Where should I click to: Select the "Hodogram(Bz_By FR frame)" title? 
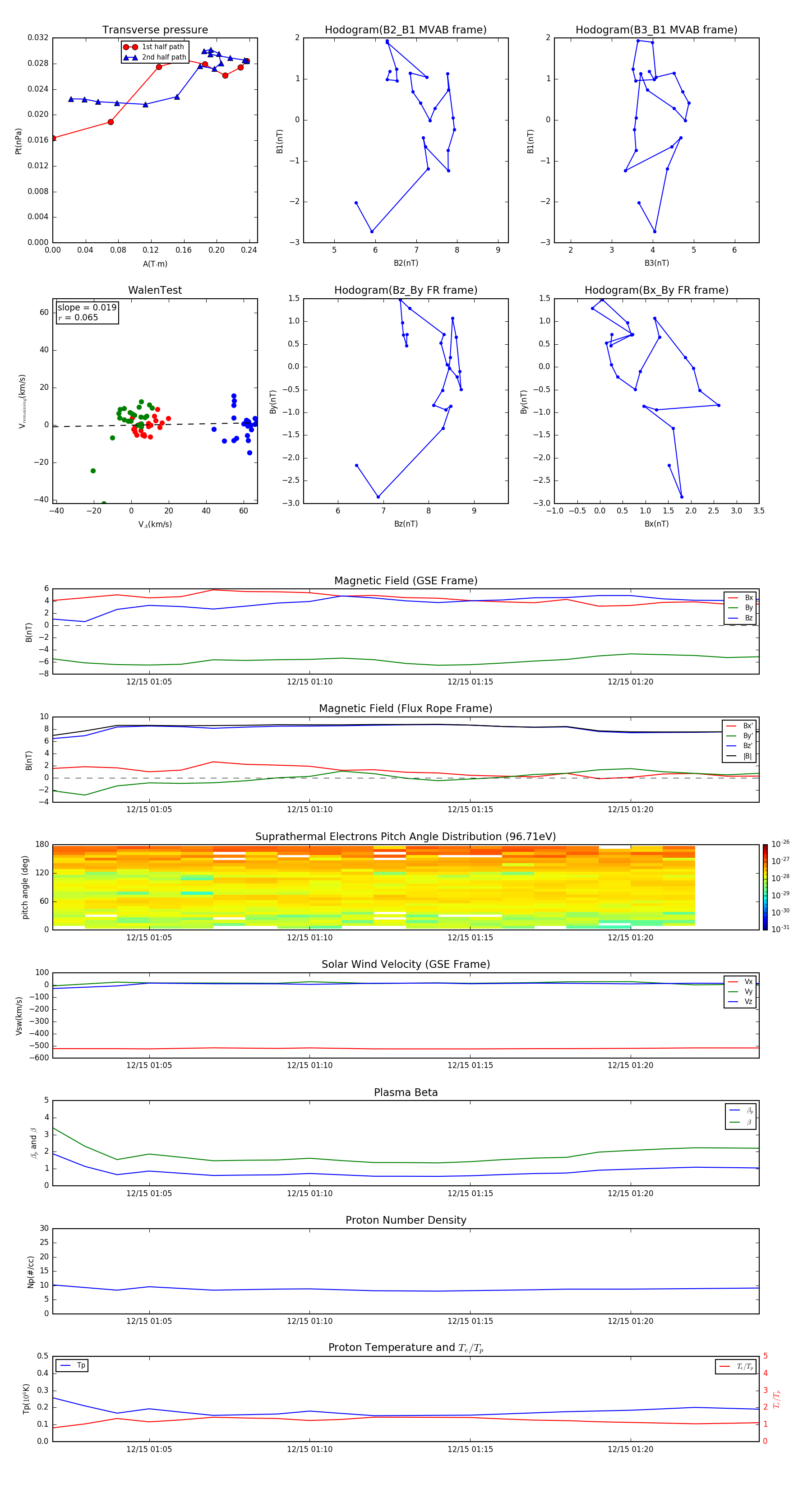[x=406, y=290]
